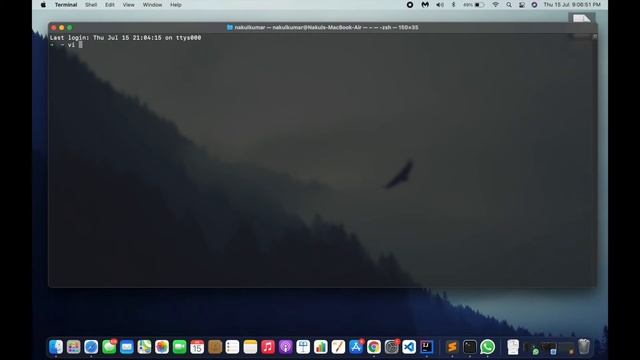Open Control Center in menu bar
Screen dimensions: 640x360
522,5
